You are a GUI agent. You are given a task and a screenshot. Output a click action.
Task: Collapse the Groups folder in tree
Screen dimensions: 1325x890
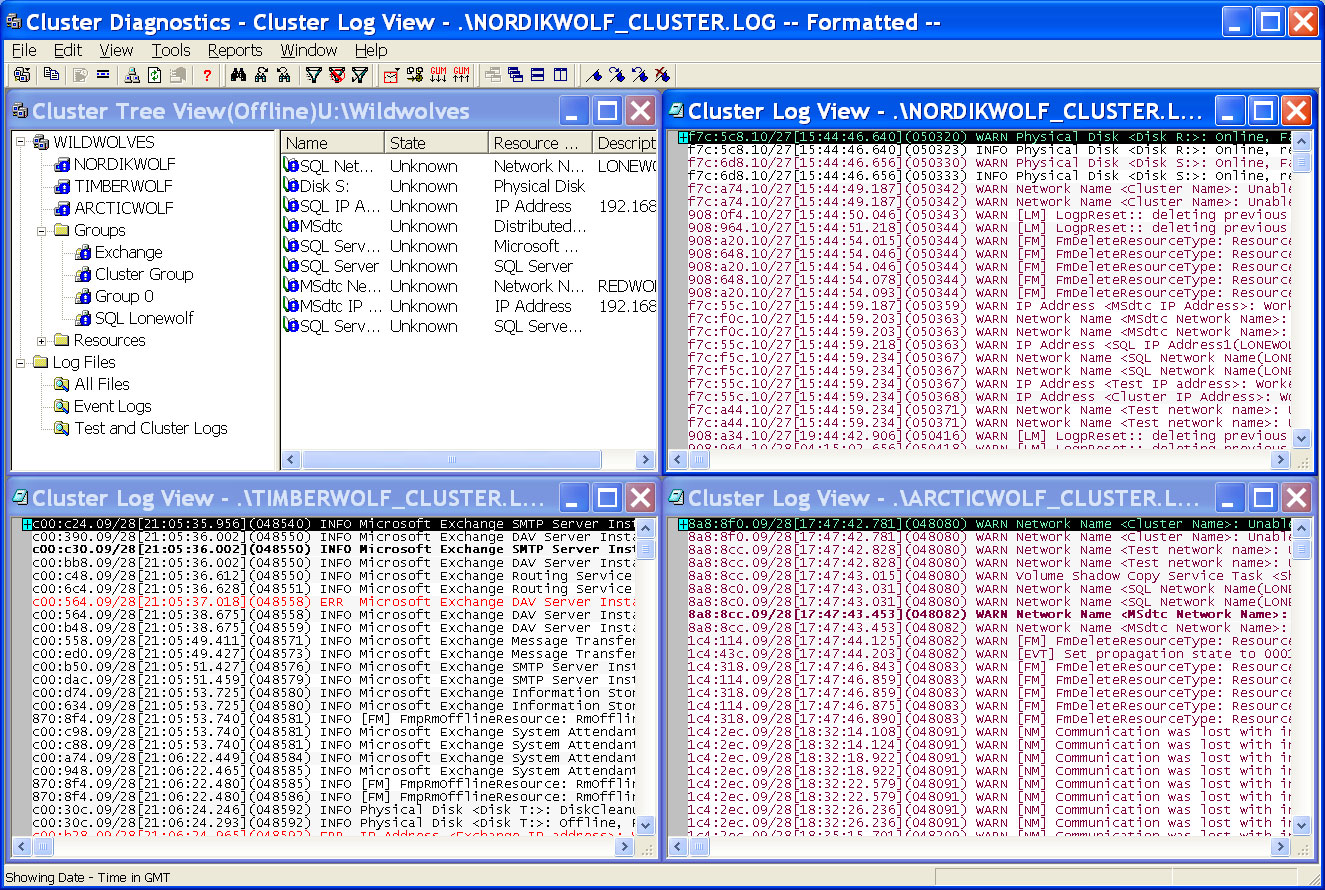click(42, 230)
